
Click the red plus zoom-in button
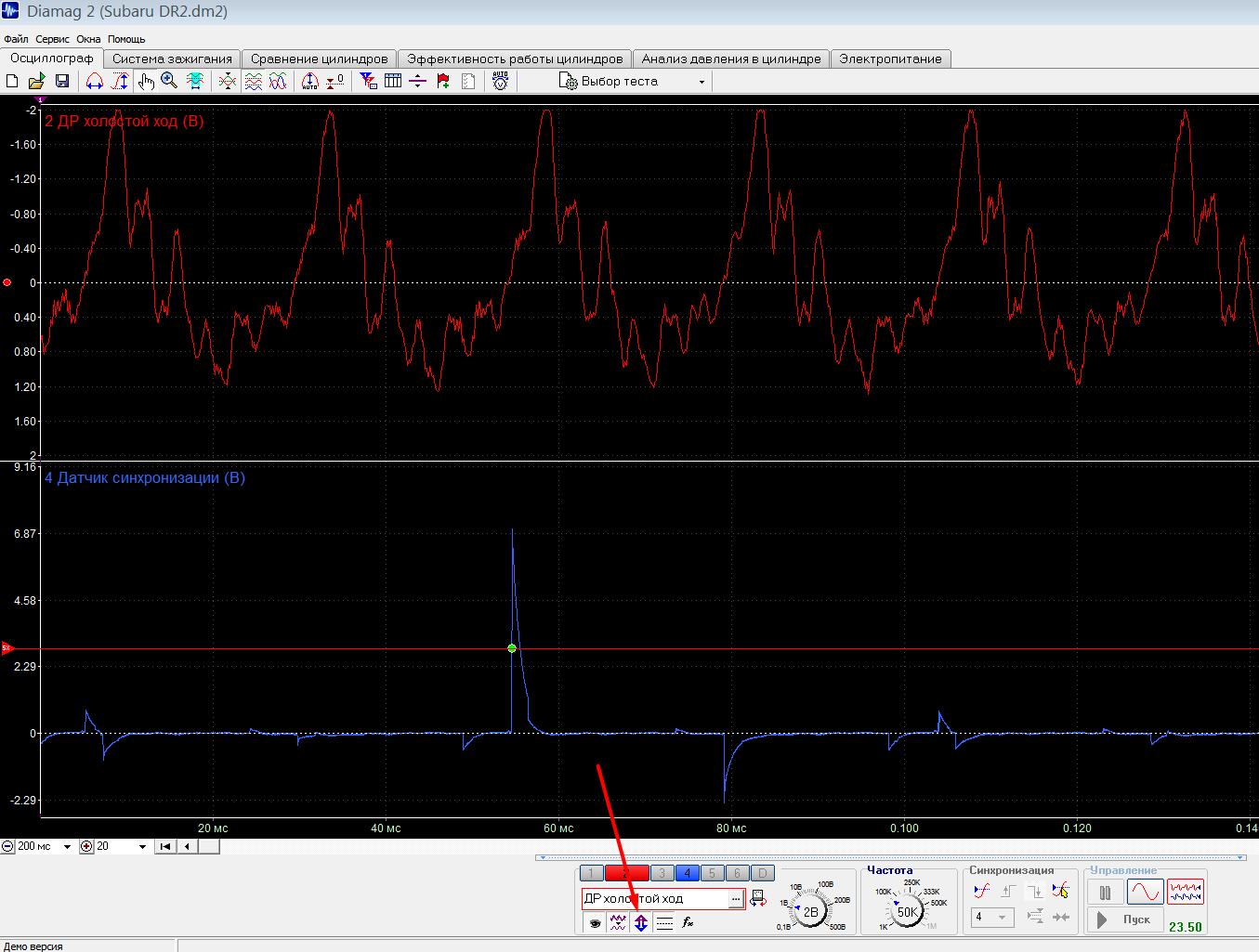coord(87,846)
